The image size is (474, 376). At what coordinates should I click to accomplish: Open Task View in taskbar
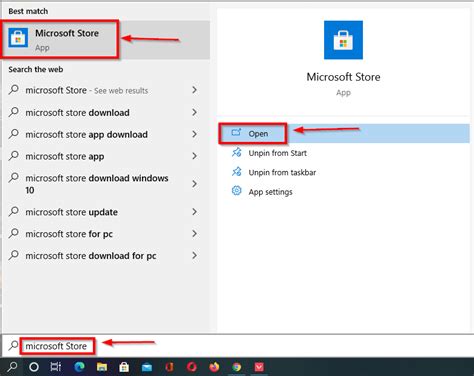[56, 367]
